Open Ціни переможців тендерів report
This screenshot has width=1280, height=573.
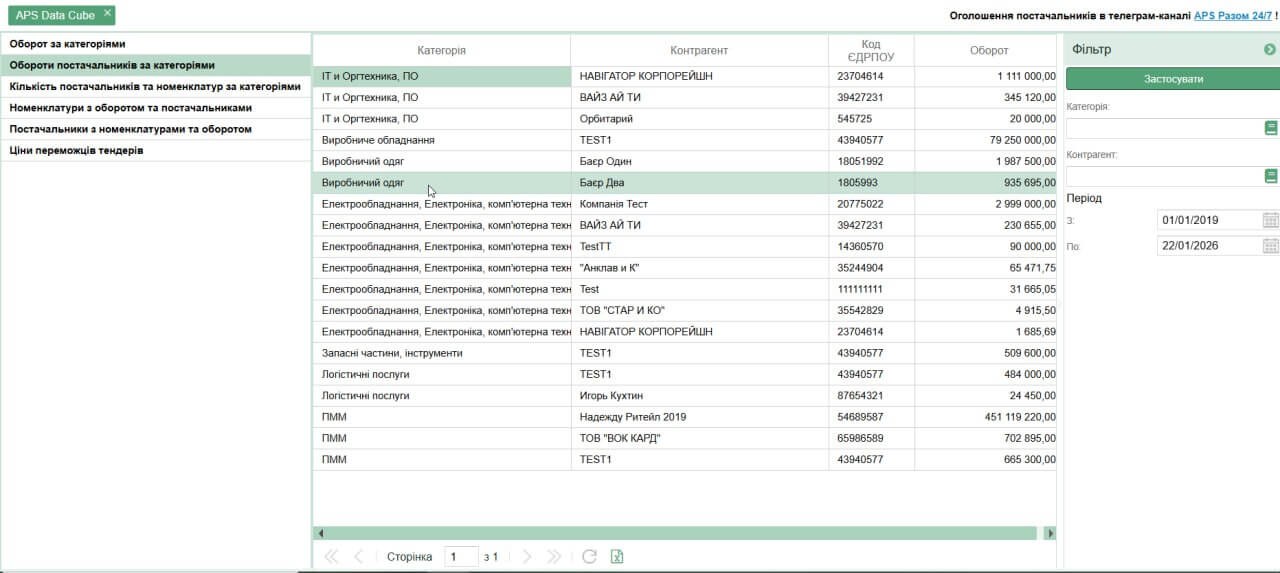pyautogui.click(x=76, y=150)
